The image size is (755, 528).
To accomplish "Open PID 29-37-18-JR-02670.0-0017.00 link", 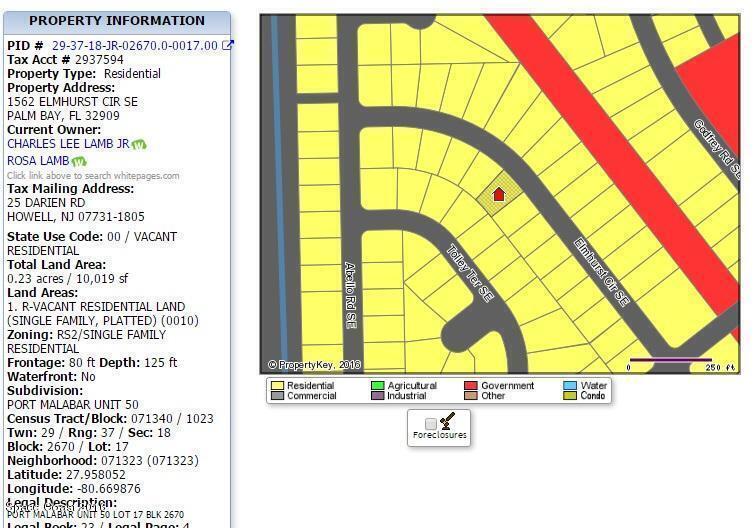I will click(134, 46).
